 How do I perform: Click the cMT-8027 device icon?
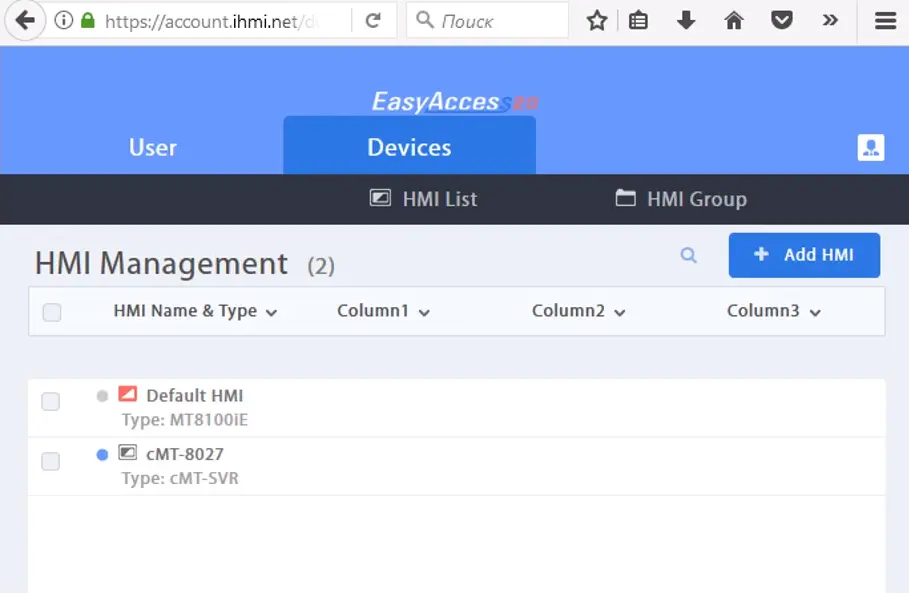click(128, 452)
